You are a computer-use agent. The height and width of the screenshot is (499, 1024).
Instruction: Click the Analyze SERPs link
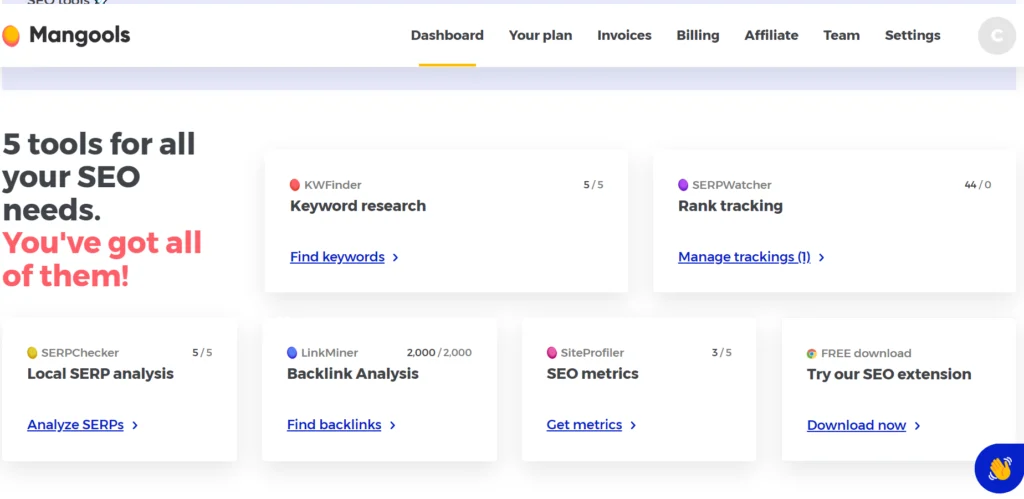pos(75,425)
